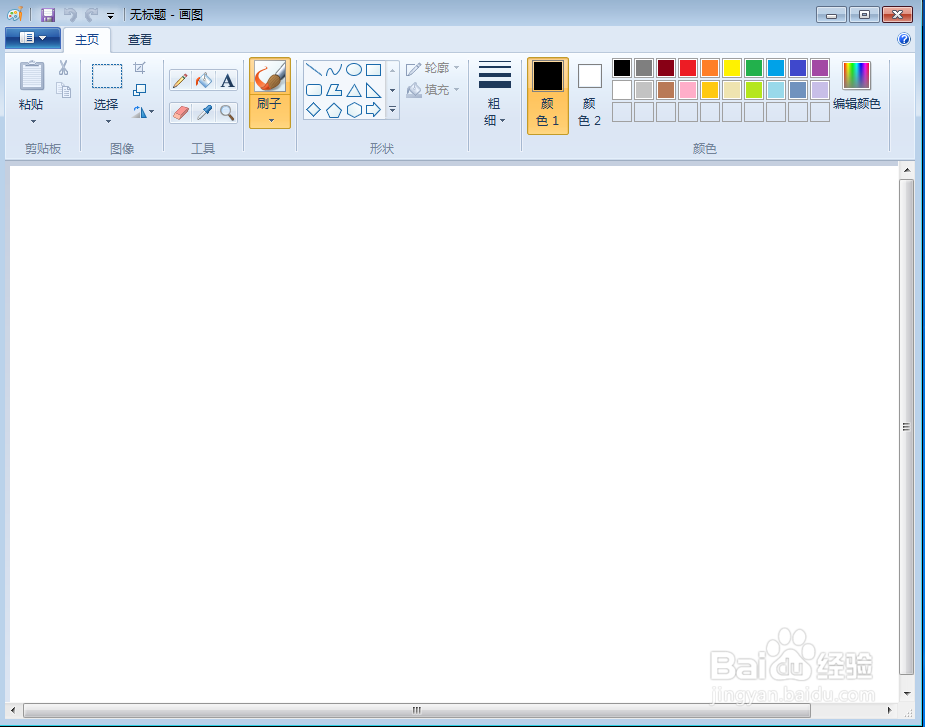925x727 pixels.
Task: Pick the orange color swatch
Action: click(710, 68)
